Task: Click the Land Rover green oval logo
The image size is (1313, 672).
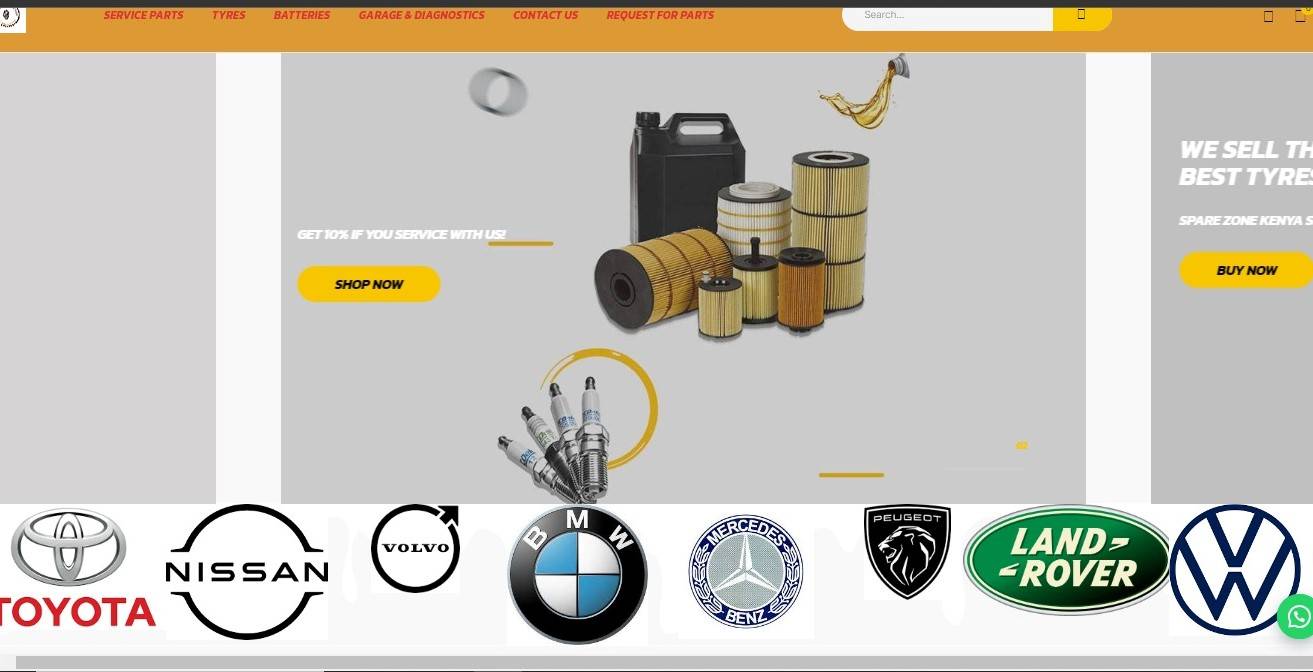Action: click(x=1067, y=560)
